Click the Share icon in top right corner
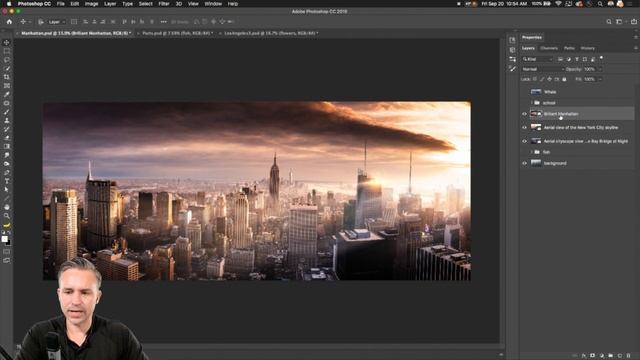The height and width of the screenshot is (360, 640). coord(634,22)
